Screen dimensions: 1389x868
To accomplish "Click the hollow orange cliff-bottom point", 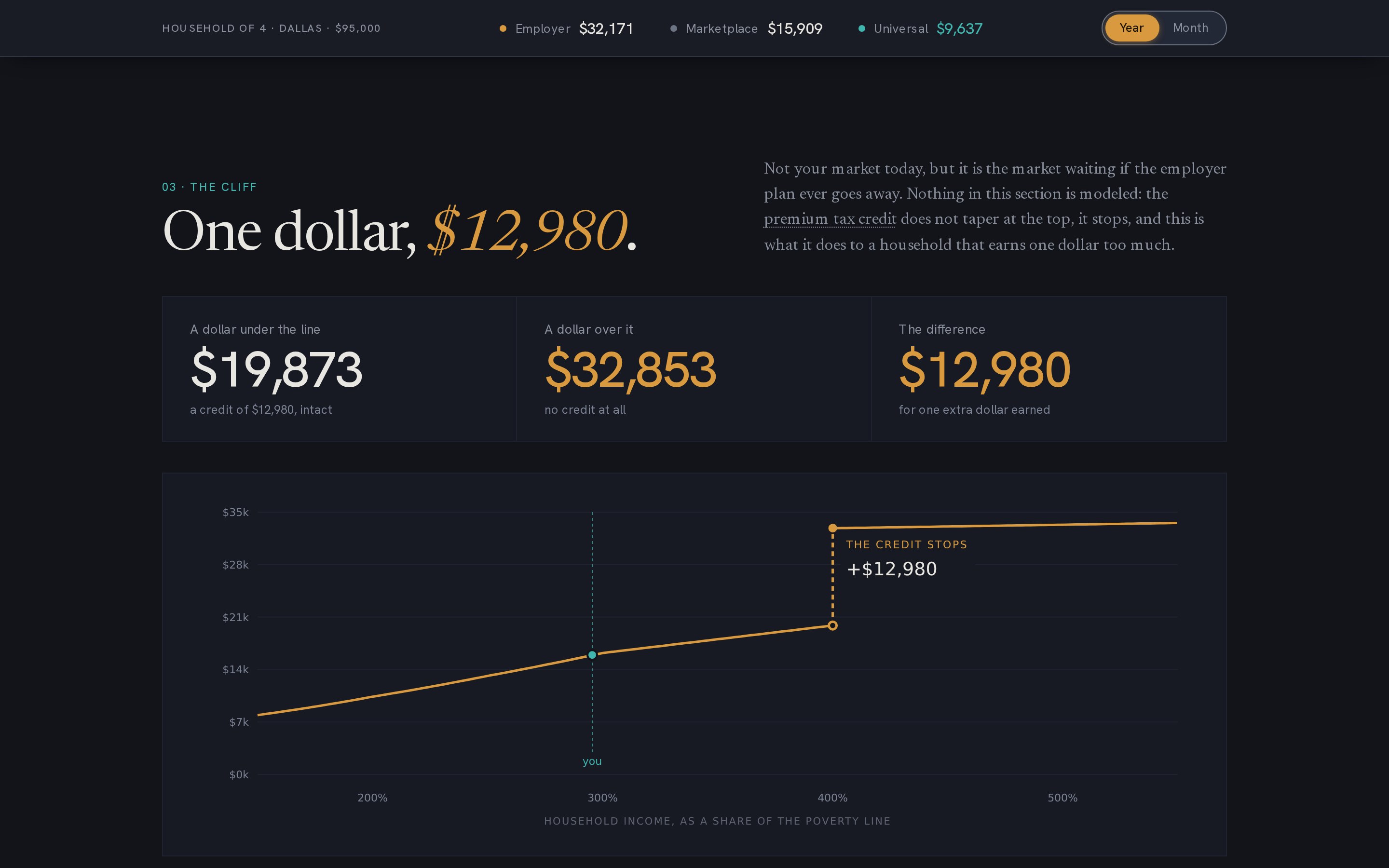I will pyautogui.click(x=832, y=626).
